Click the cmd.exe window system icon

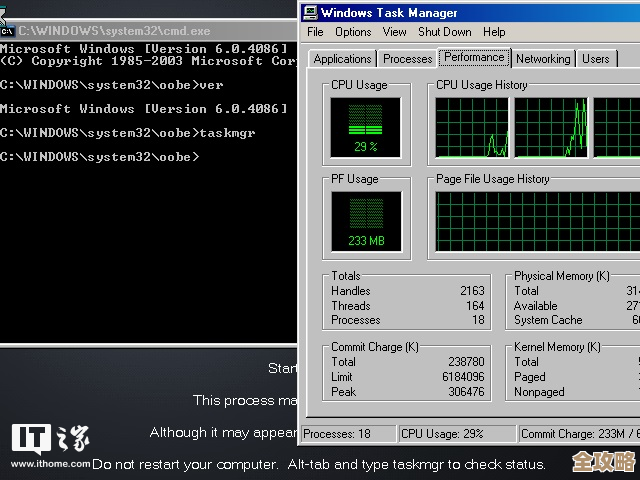point(7,32)
